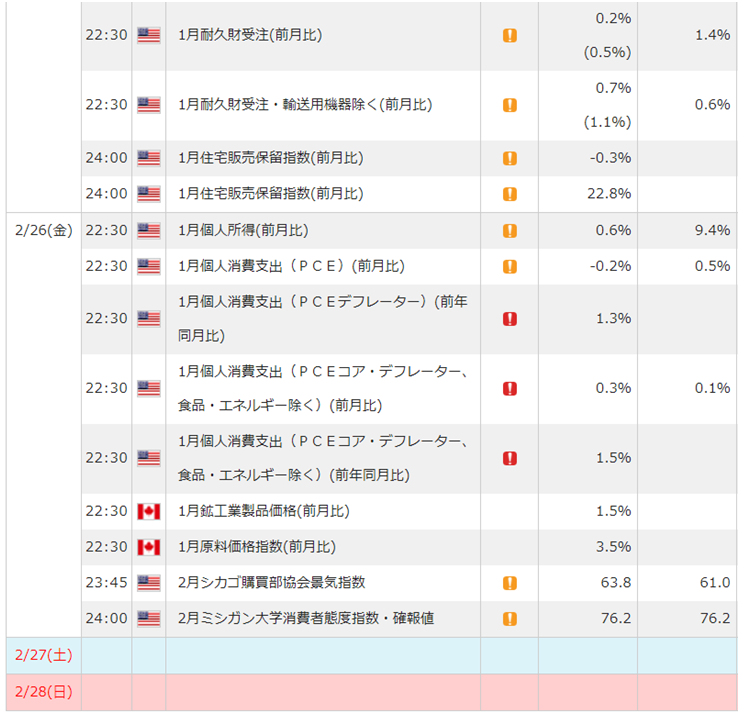This screenshot has height=715, width=740.
Task: Click the red importance icon for PCEコア・デフレーター(前月比)
Action: click(x=510, y=389)
